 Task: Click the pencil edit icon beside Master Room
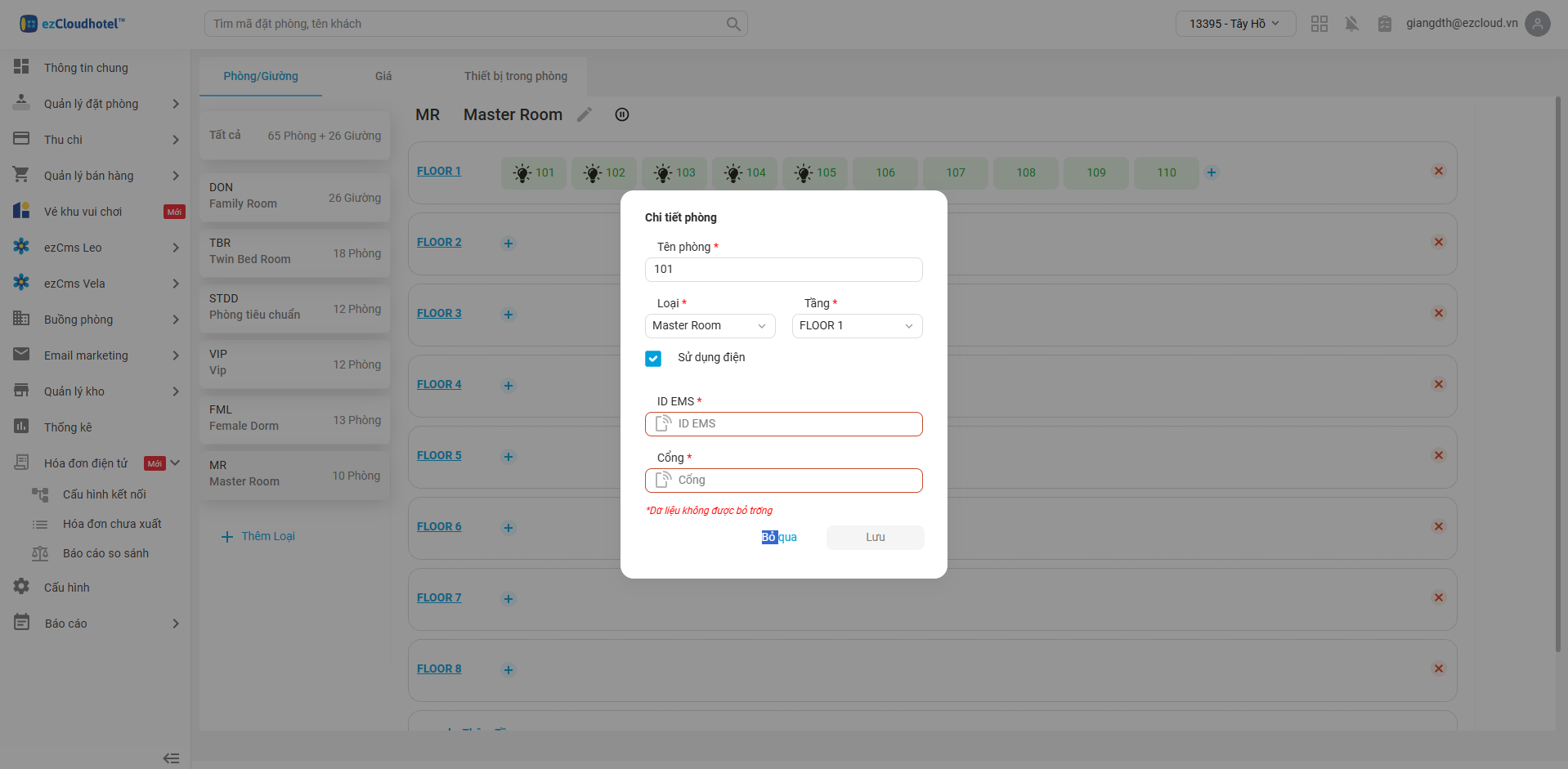tap(584, 115)
